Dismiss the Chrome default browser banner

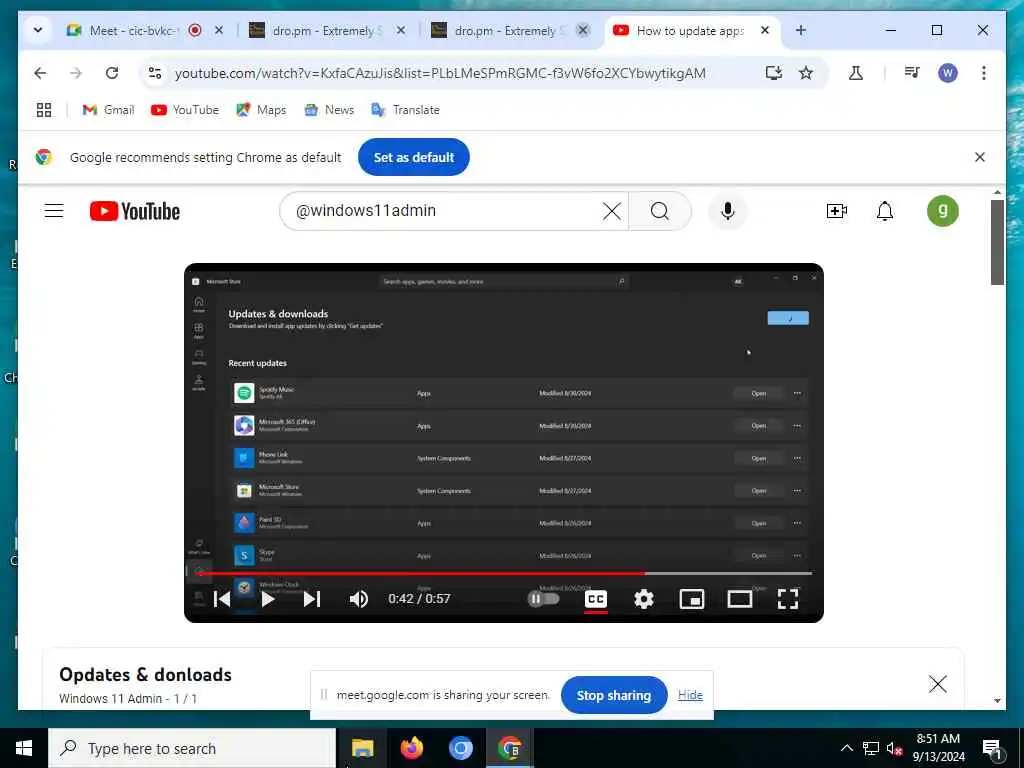coord(980,157)
